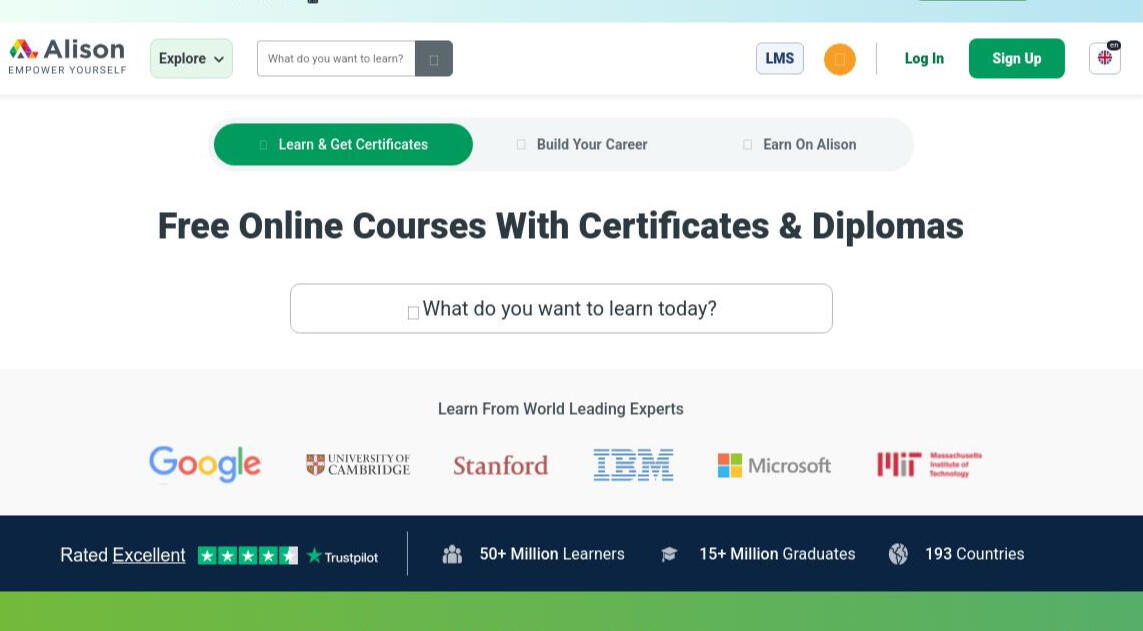Image resolution: width=1143 pixels, height=631 pixels.
Task: Open the language selector flag icon
Action: 1104,58
